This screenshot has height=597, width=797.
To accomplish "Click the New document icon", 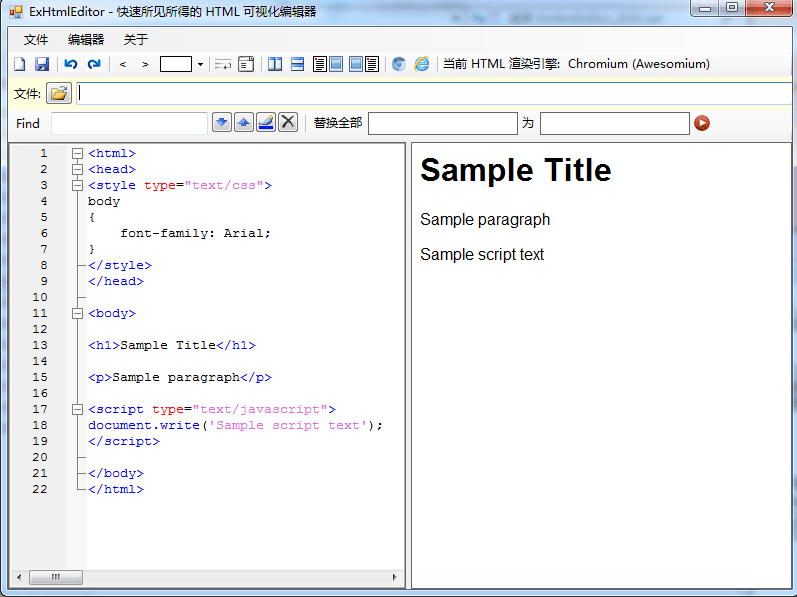I will (19, 64).
